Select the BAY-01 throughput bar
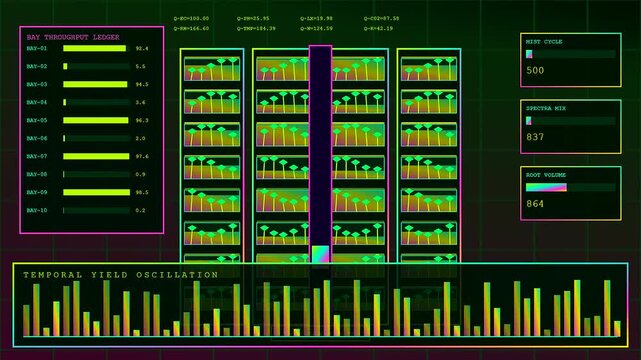641x360 pixels. pyautogui.click(x=97, y=48)
